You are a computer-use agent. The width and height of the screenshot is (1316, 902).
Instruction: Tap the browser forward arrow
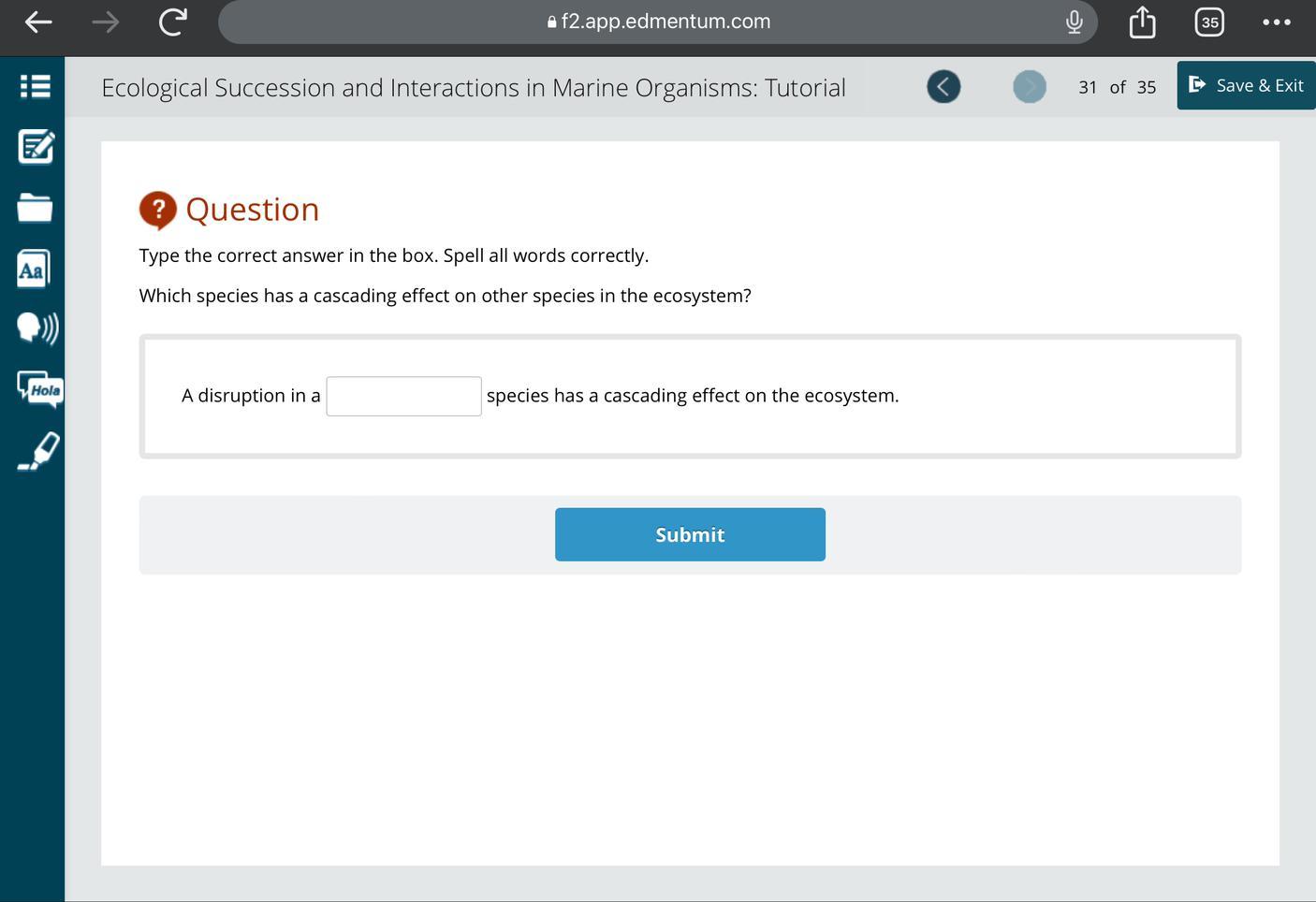[106, 22]
